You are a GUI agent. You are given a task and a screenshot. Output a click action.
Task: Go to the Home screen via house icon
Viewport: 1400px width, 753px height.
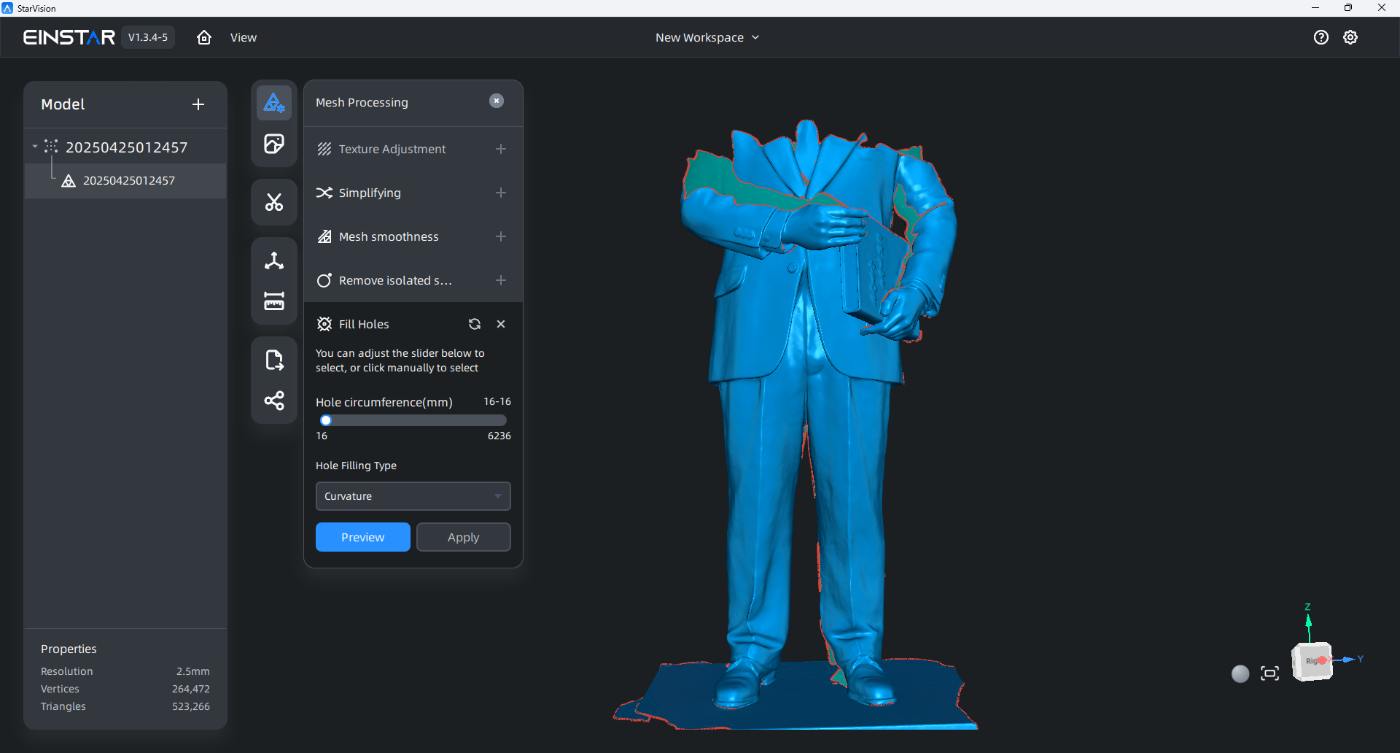click(x=204, y=37)
